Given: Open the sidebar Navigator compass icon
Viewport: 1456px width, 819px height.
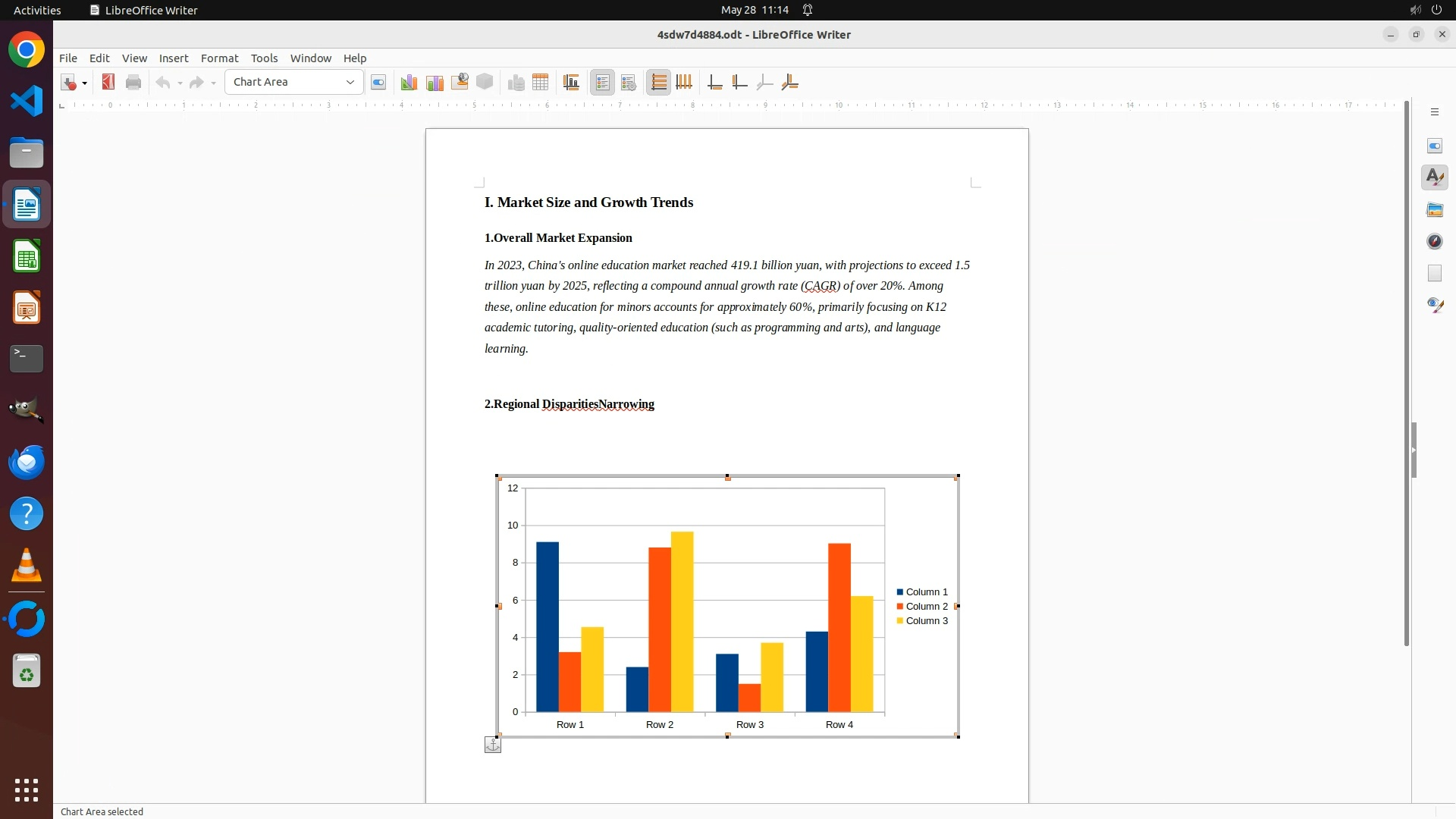Looking at the screenshot, I should tap(1434, 241).
